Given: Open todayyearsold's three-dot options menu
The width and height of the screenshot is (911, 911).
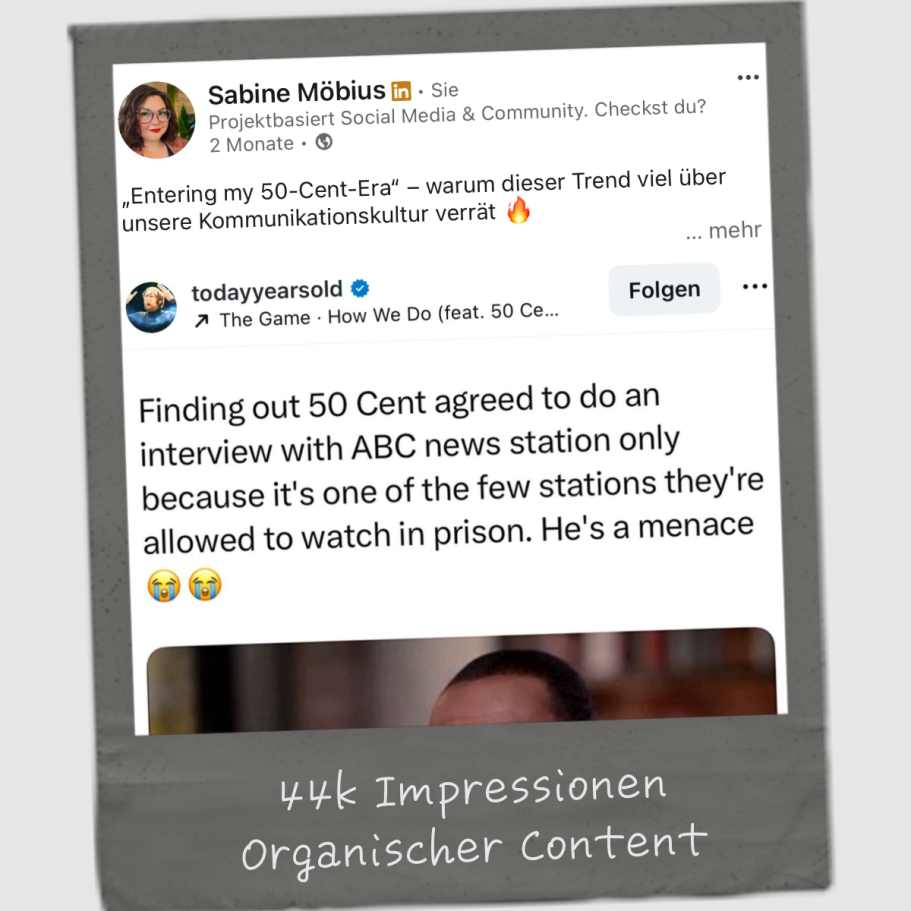Looking at the screenshot, I should [x=755, y=286].
